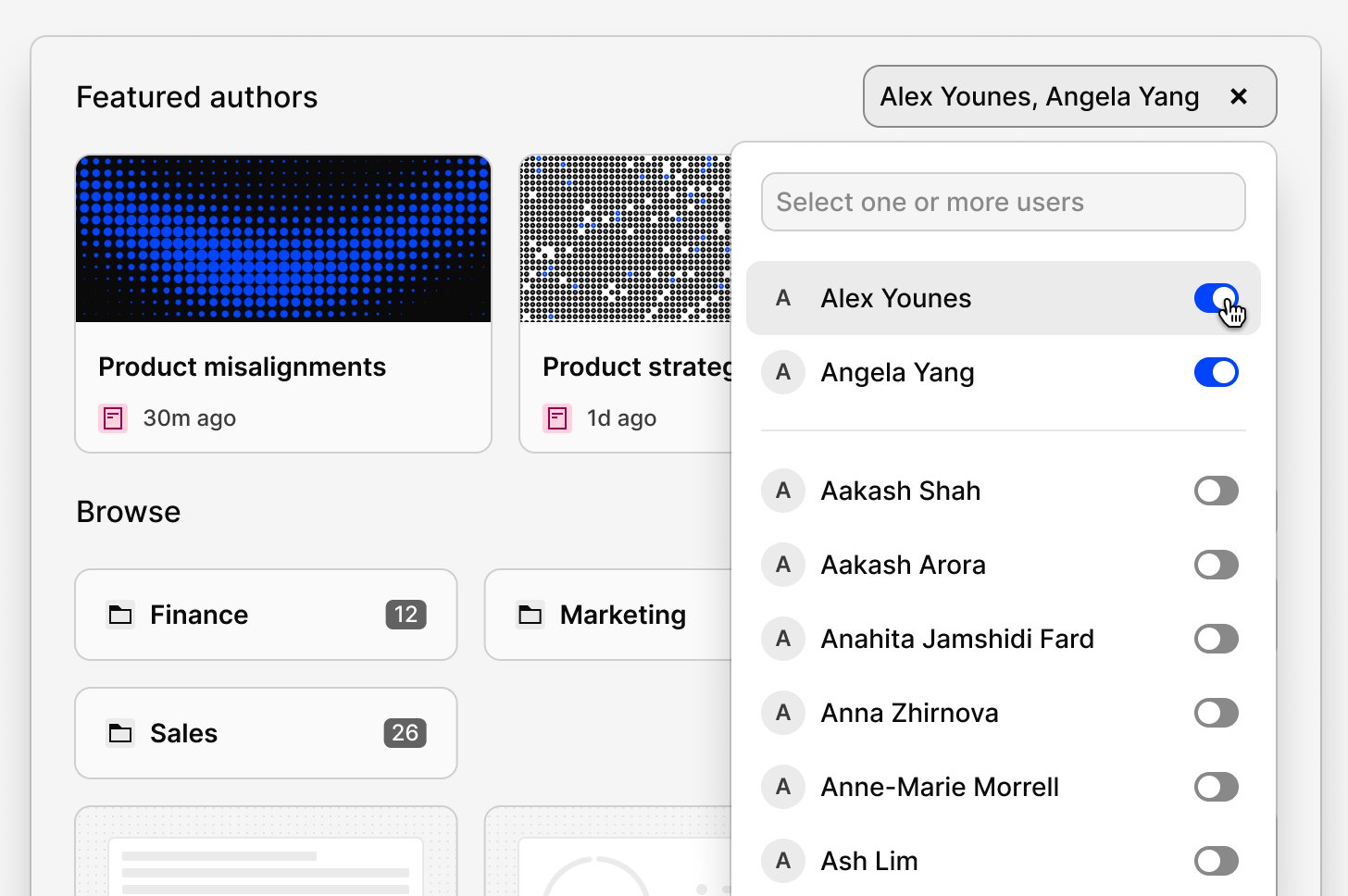Click the 26 count badge on Sales
The height and width of the screenshot is (896, 1348).
point(406,733)
